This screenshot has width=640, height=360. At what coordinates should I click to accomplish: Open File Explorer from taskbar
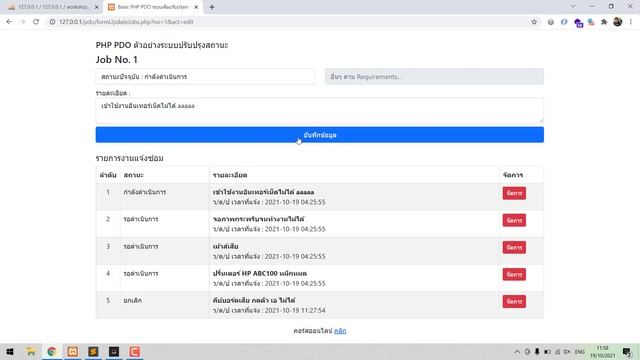31,352
